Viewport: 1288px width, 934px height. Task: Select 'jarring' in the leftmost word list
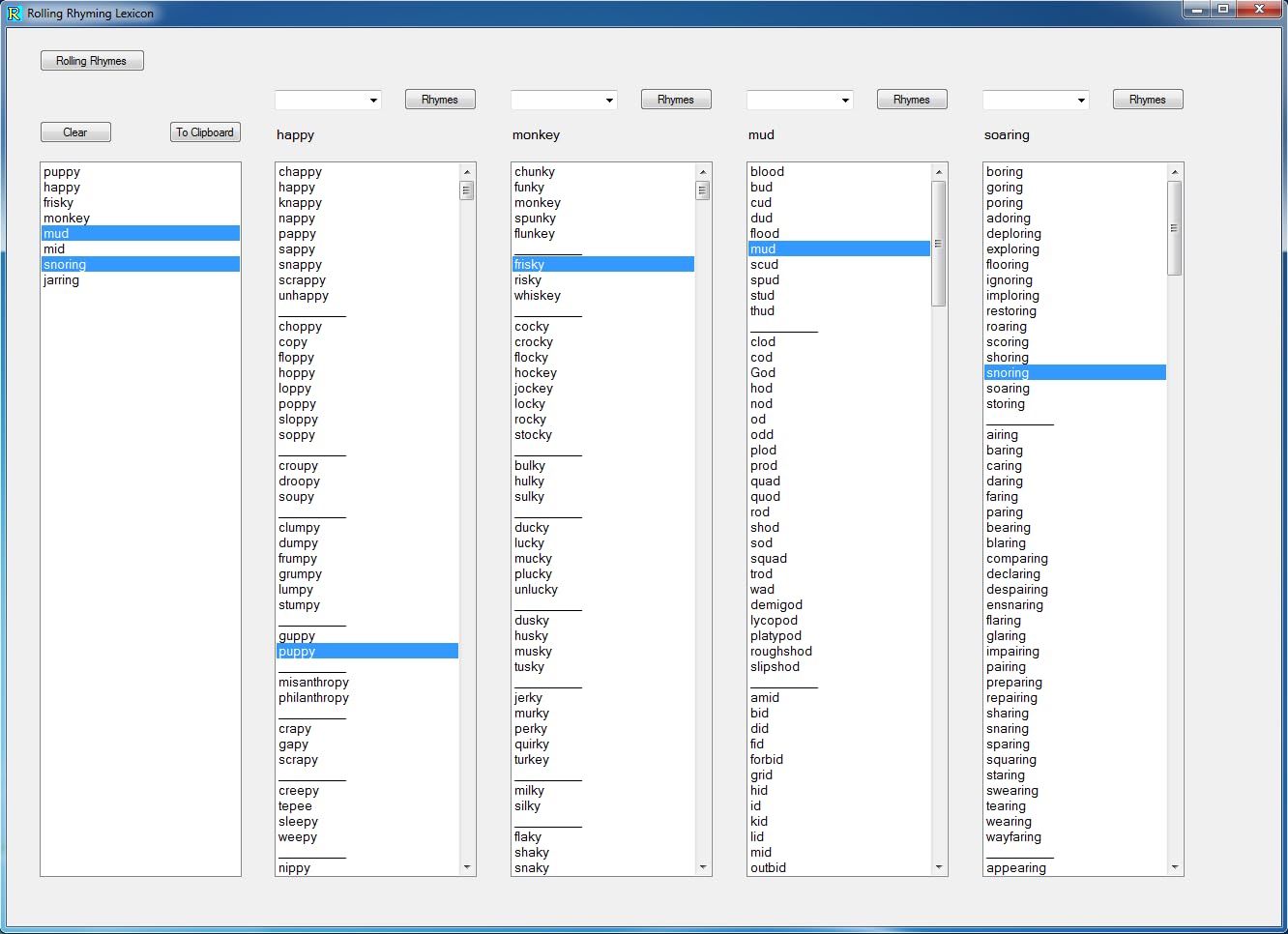pos(62,280)
